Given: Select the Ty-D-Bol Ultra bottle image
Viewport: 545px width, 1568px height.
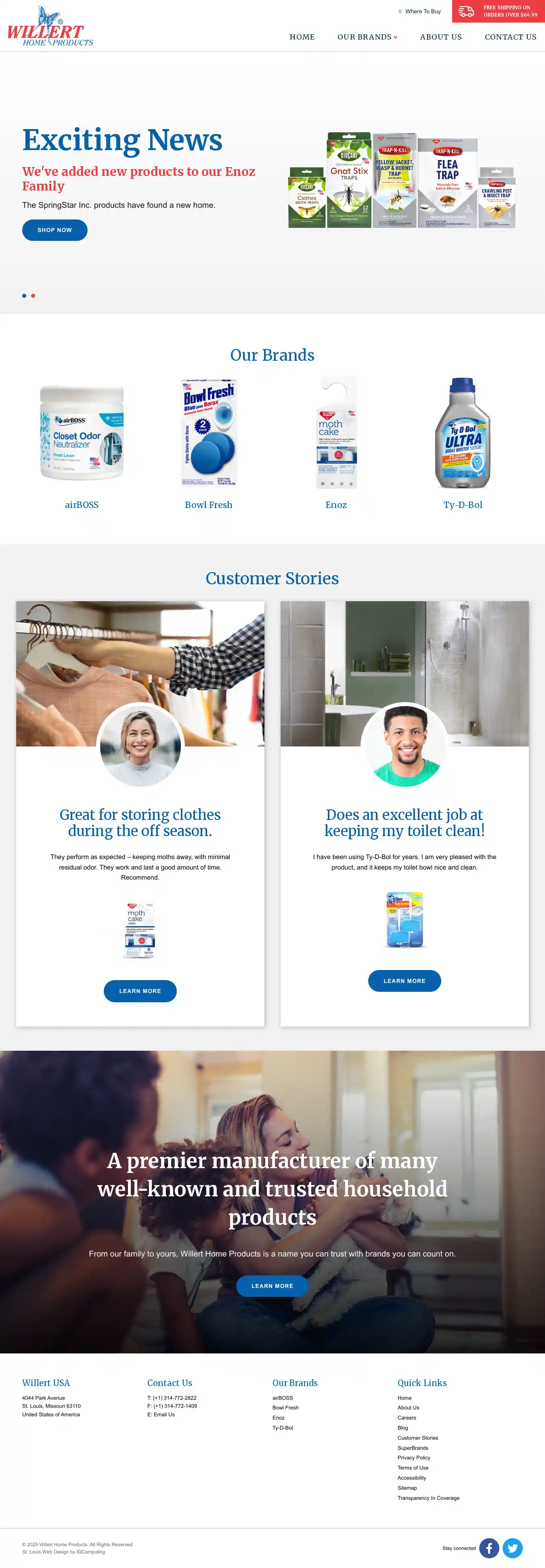Looking at the screenshot, I should click(x=463, y=433).
